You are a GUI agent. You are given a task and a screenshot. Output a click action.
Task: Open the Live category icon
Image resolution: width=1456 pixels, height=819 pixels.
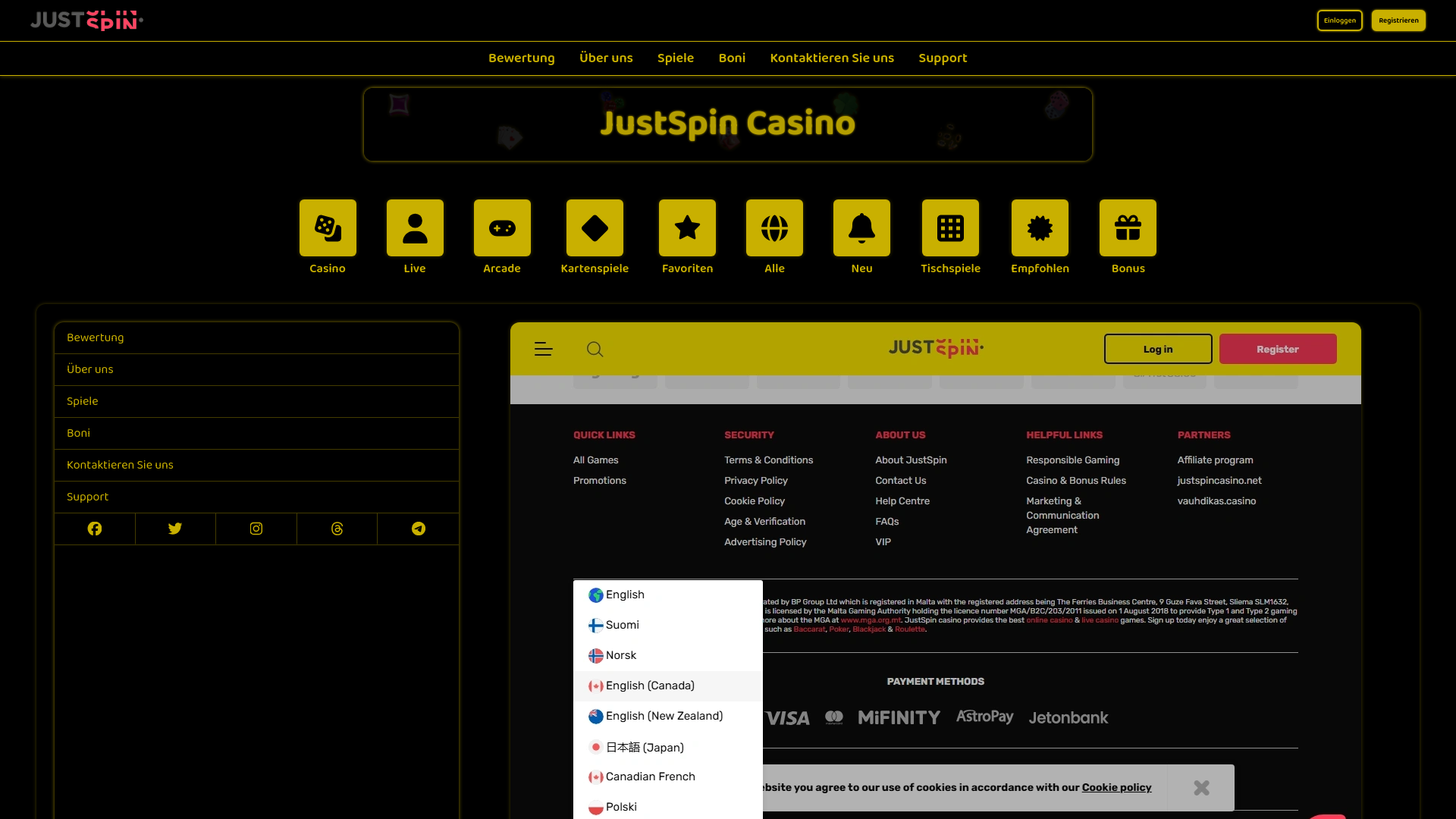pyautogui.click(x=415, y=227)
